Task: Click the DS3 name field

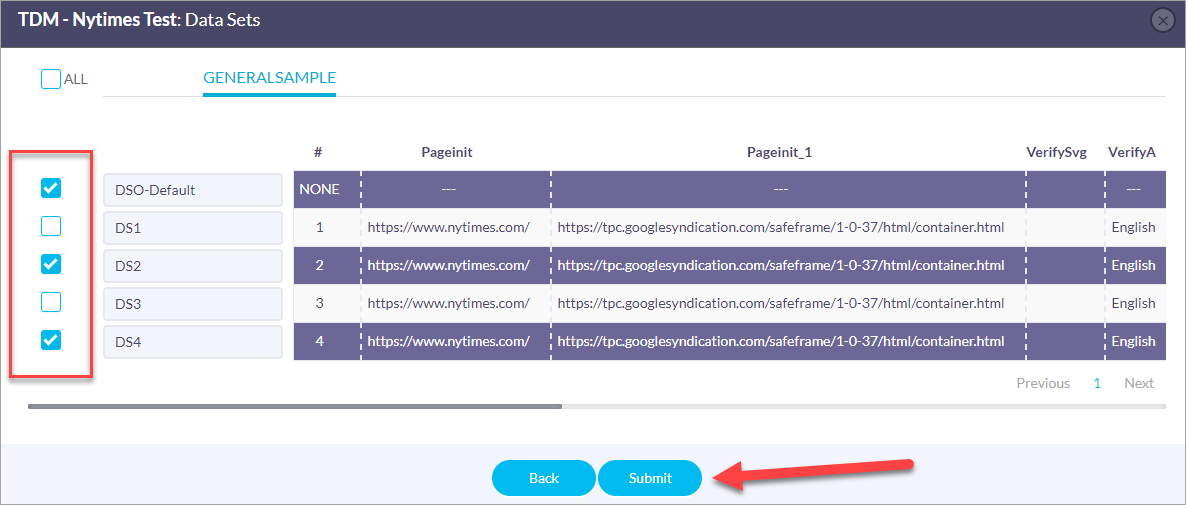Action: pos(193,303)
